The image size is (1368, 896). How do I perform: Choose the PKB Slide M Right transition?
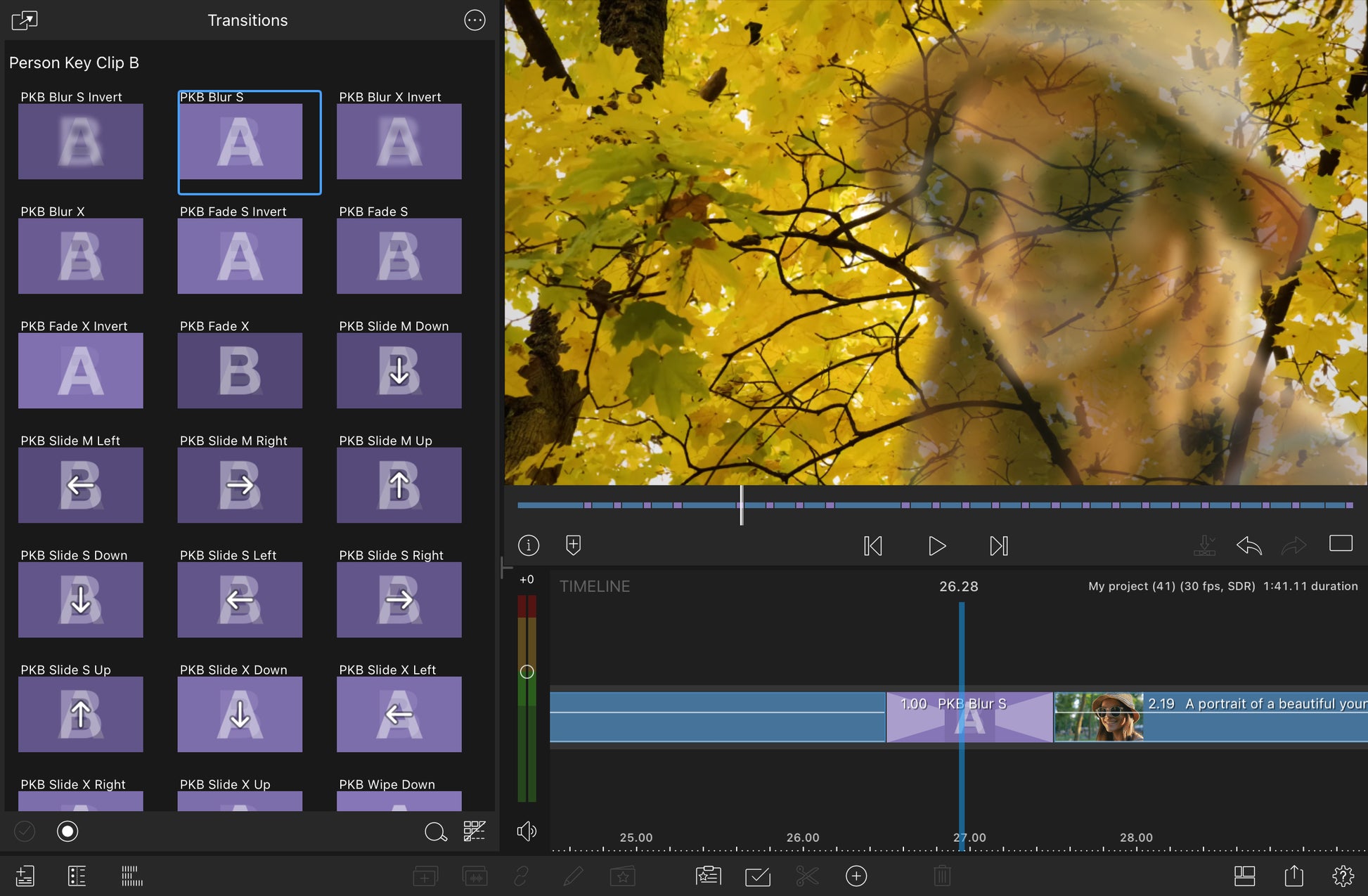click(x=240, y=485)
